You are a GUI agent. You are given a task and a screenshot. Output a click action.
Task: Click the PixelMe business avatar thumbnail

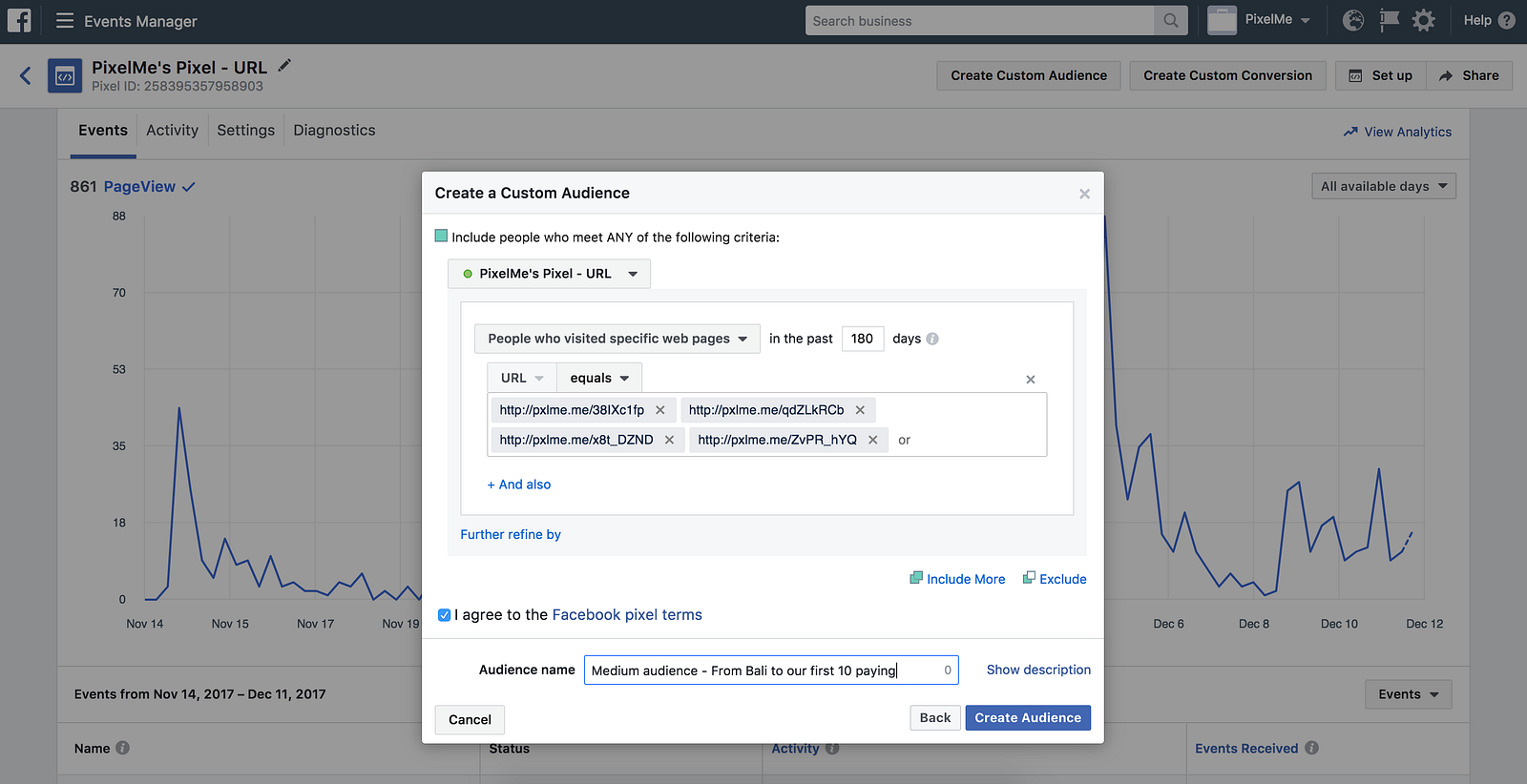pos(1222,20)
